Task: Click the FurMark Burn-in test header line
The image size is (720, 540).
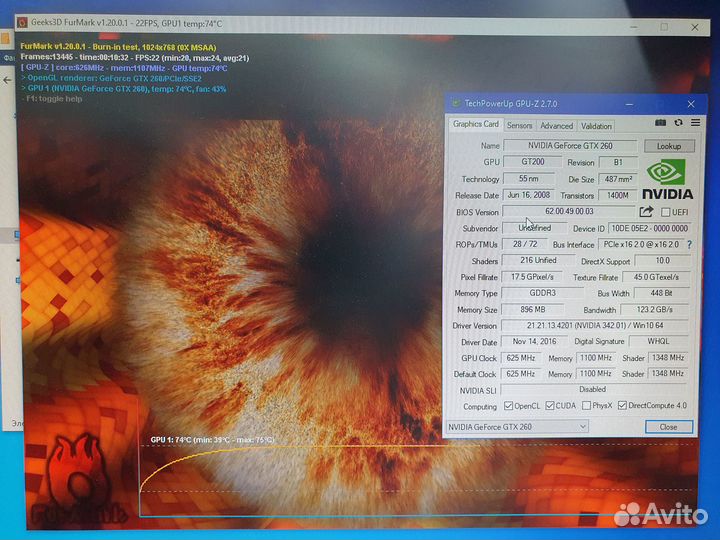Action: [x=118, y=47]
